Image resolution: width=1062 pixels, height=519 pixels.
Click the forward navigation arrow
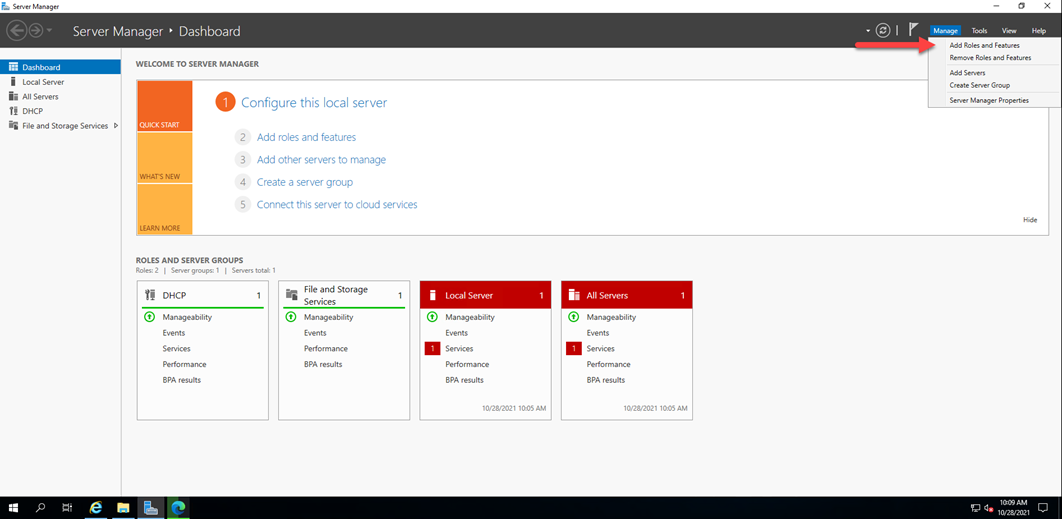click(x=35, y=30)
